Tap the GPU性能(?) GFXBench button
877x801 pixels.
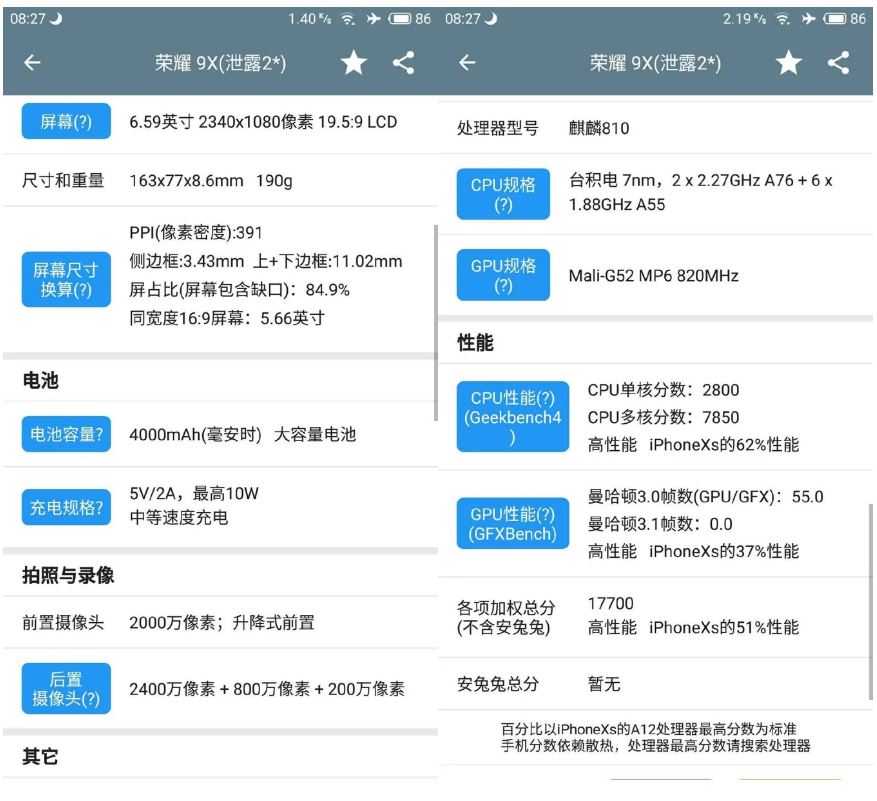click(x=513, y=524)
